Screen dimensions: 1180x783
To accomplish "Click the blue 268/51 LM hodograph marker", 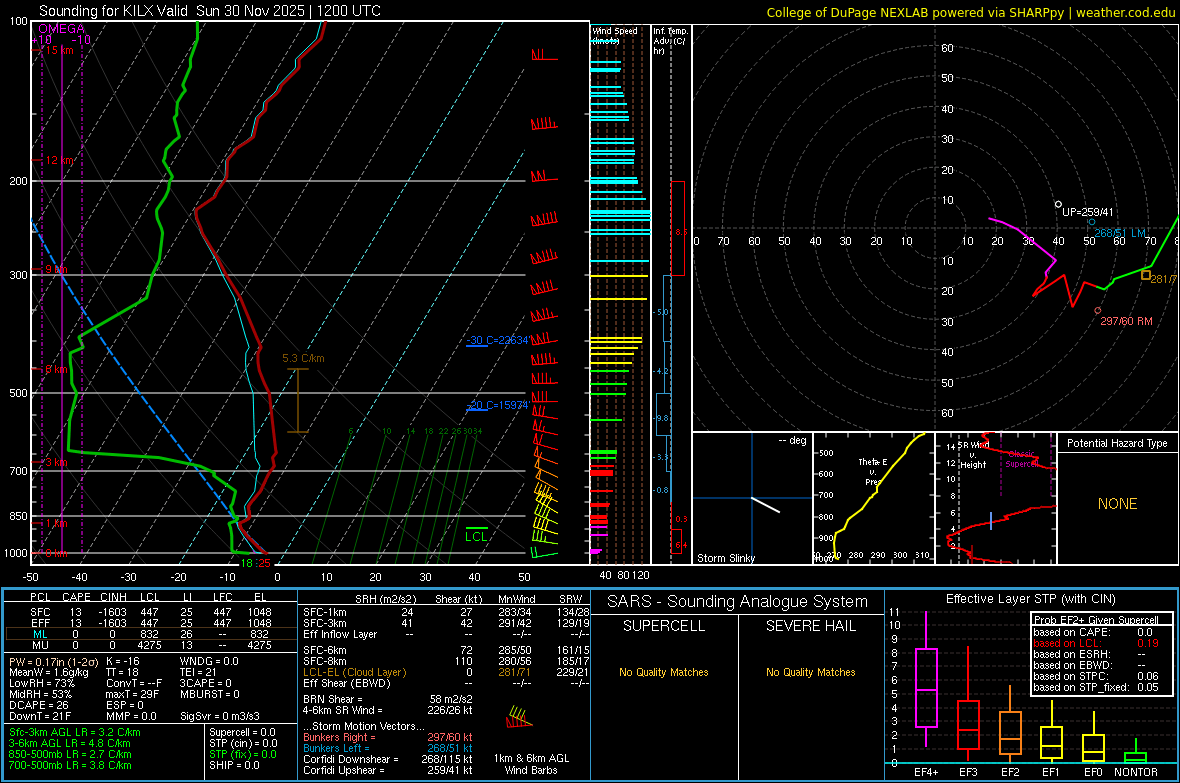I will tap(1091, 222).
